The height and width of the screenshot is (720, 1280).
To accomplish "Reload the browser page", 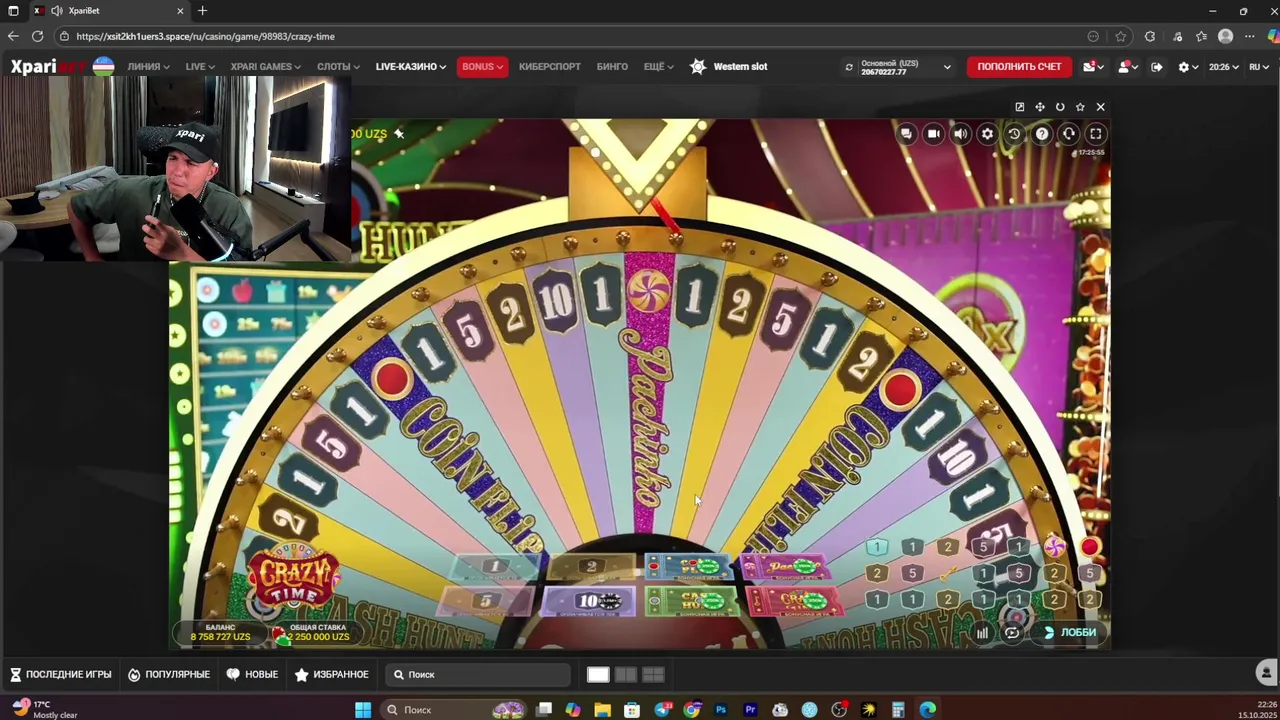I will pos(37,36).
